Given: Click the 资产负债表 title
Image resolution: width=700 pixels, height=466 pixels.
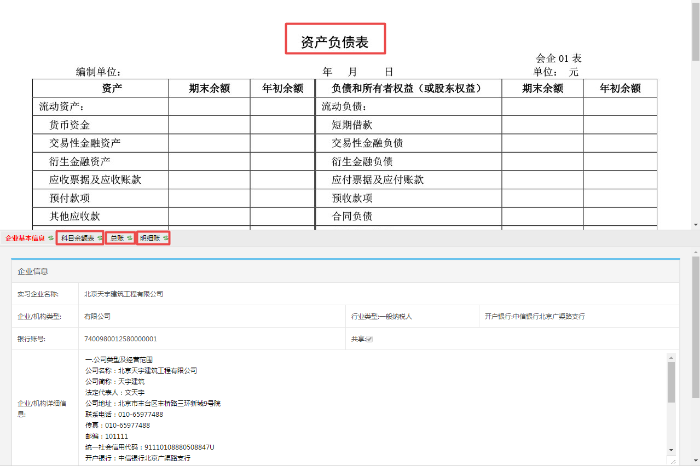Looking at the screenshot, I should (335, 41).
